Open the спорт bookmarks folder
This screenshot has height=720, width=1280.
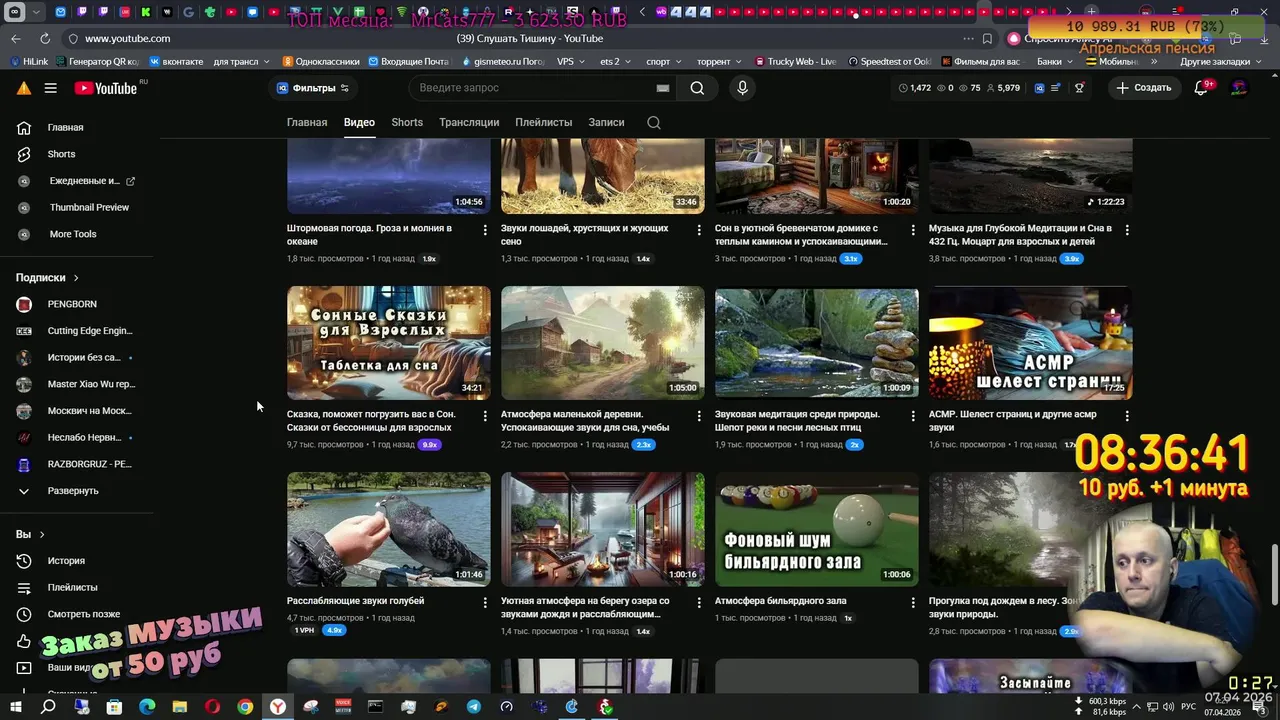coord(664,61)
